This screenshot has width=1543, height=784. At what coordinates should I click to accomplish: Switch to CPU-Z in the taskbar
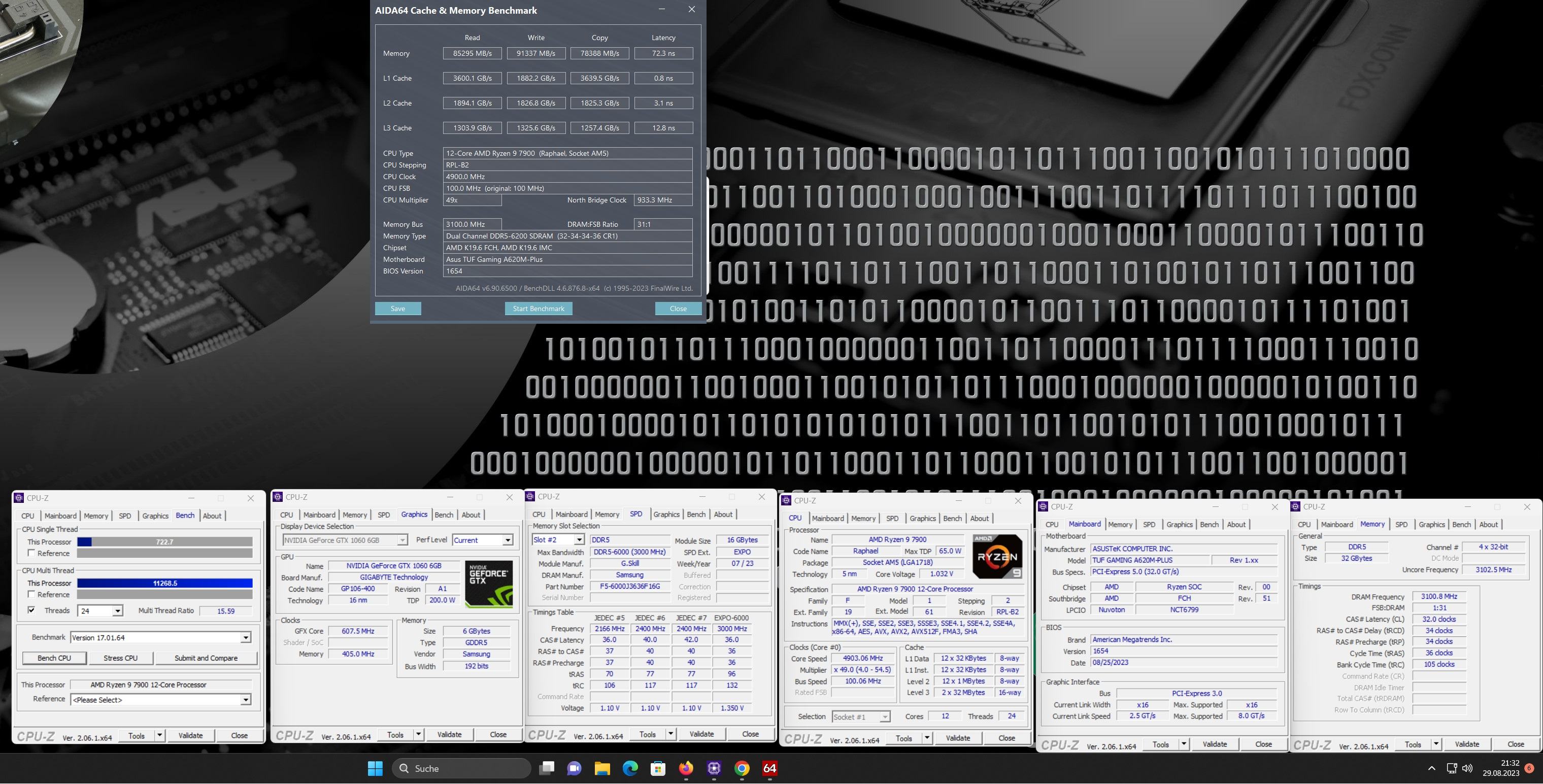pyautogui.click(x=714, y=768)
